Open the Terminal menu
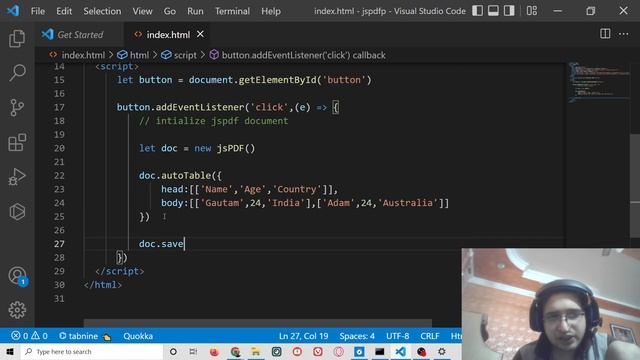 click(x=232, y=11)
